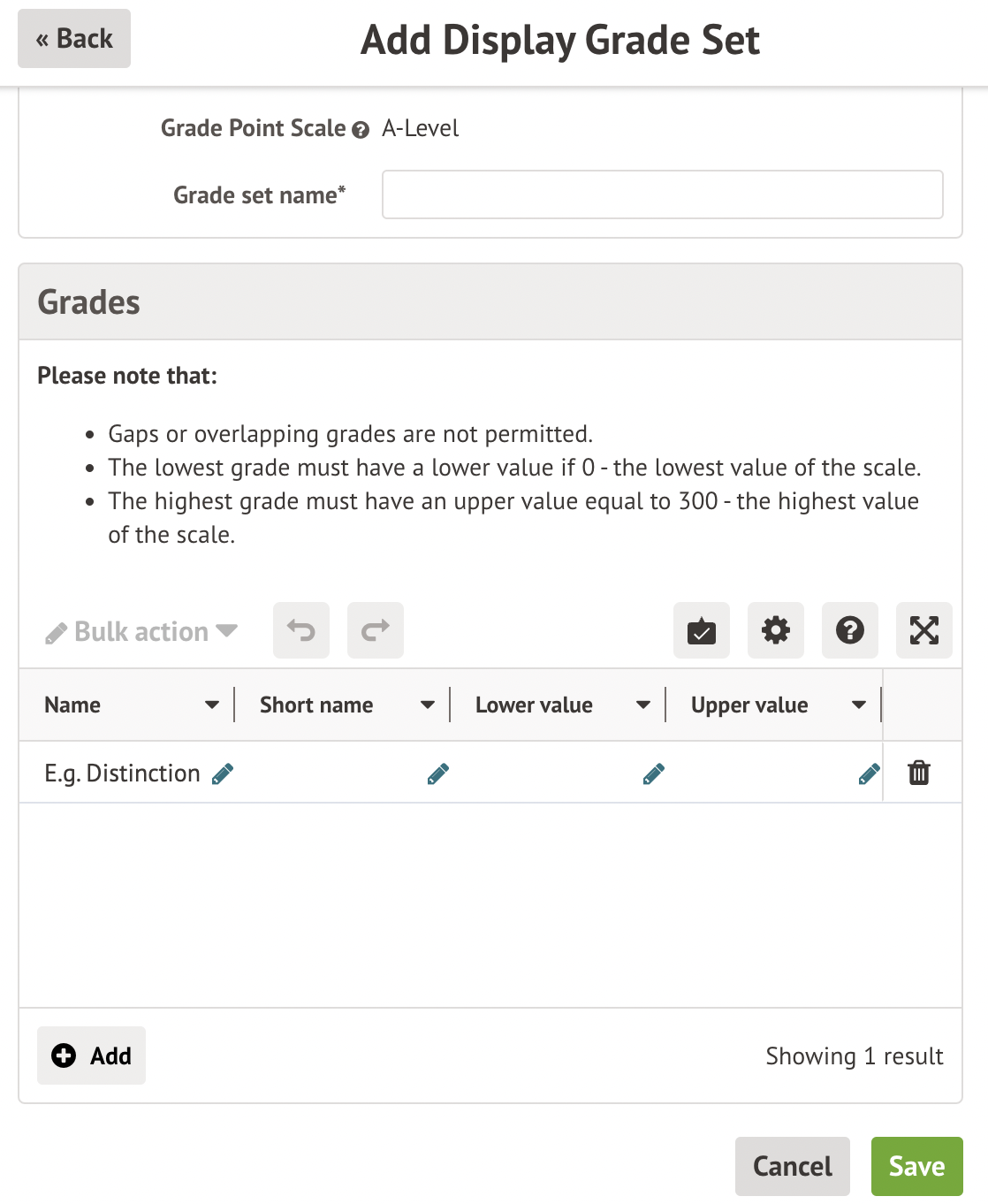Click the Grade set name input field
The height and width of the screenshot is (1204, 988).
(x=662, y=194)
